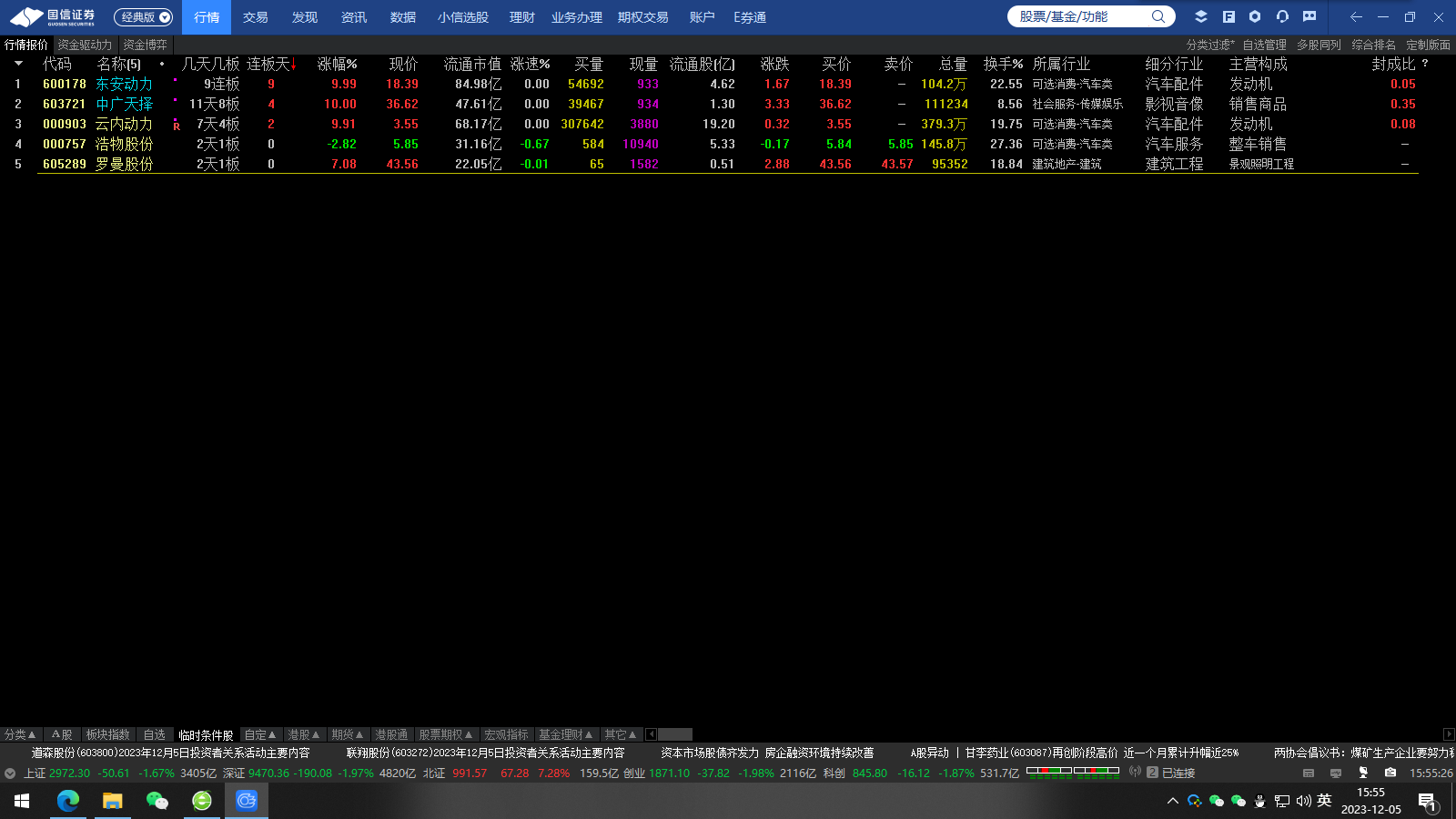Open the 综合排名 view
The width and height of the screenshot is (1456, 819).
click(x=1373, y=45)
